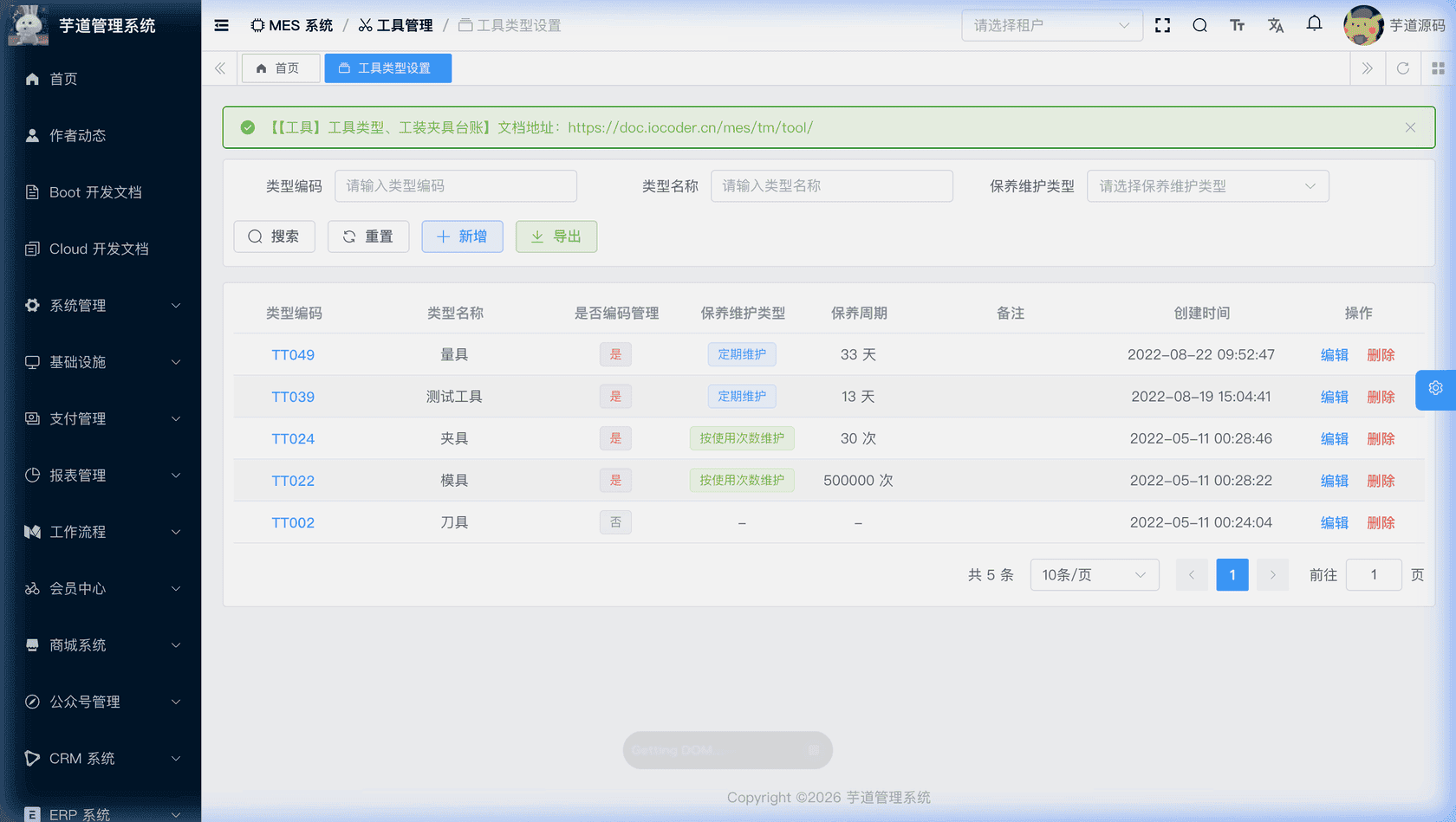Open the 10条/页 page size selector

[x=1094, y=574]
